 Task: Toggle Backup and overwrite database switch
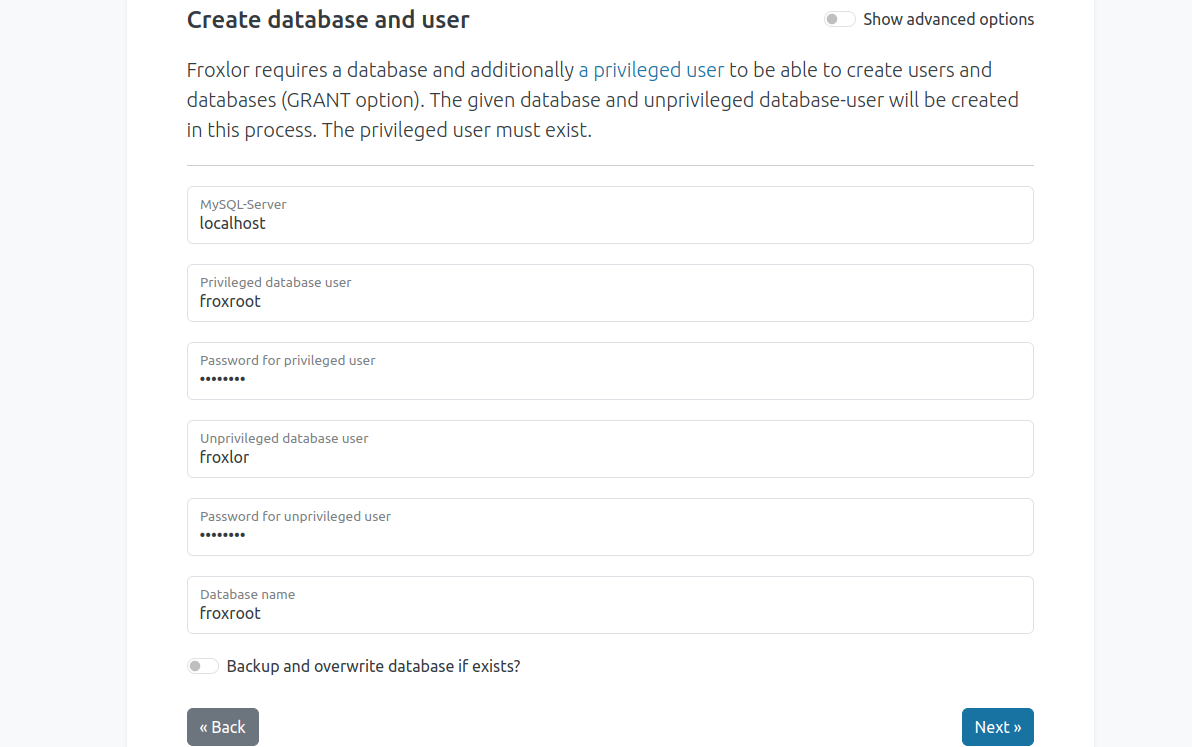203,666
